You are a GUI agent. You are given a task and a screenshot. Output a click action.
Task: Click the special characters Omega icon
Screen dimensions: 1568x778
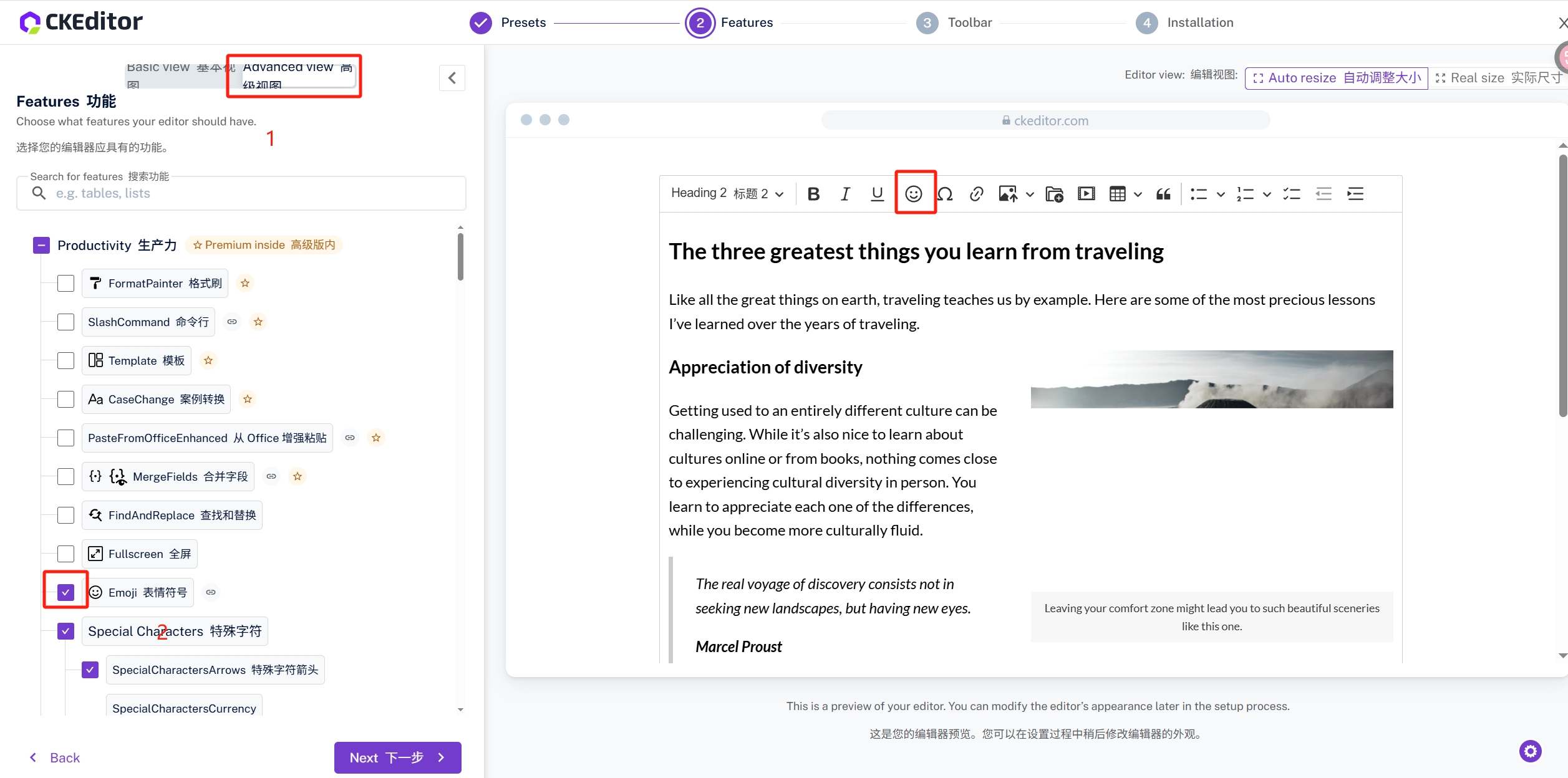[946, 194]
